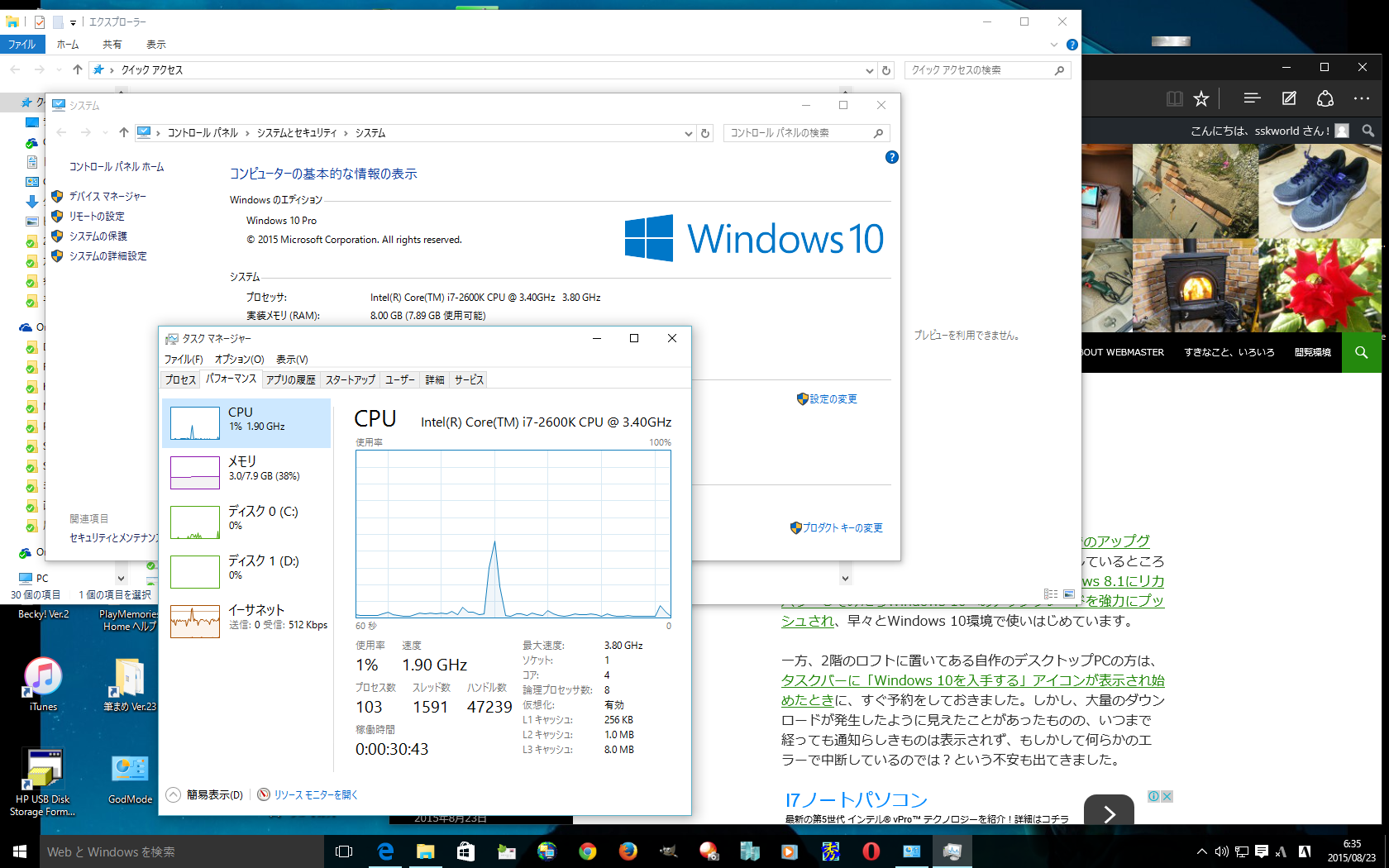This screenshot has height=868, width=1389.
Task: Switch to 詳細 tab
Action: click(435, 379)
